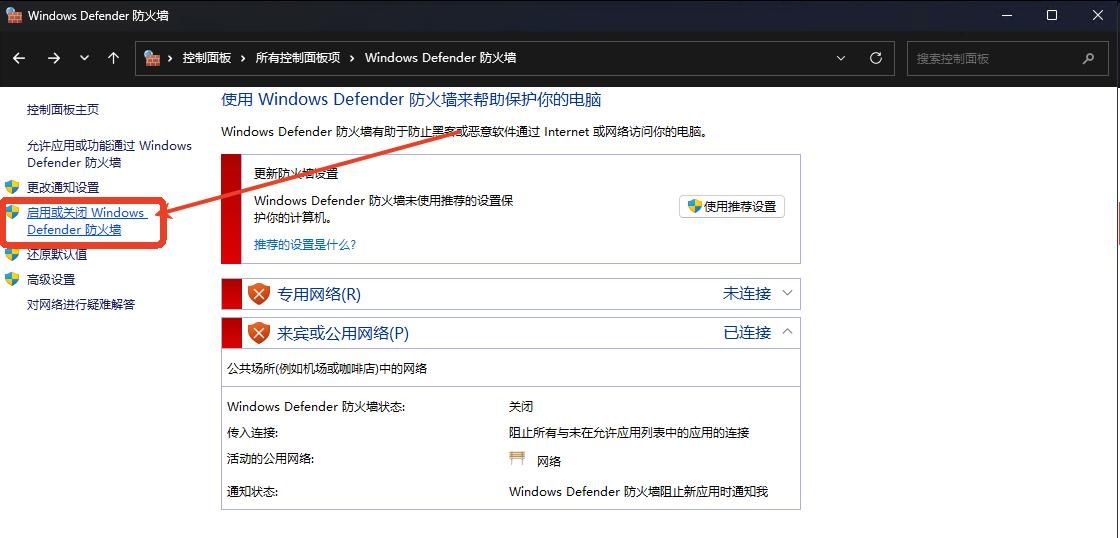Click 对网络进行疑难解答 link
Image resolution: width=1120 pixels, height=538 pixels.
(x=81, y=304)
